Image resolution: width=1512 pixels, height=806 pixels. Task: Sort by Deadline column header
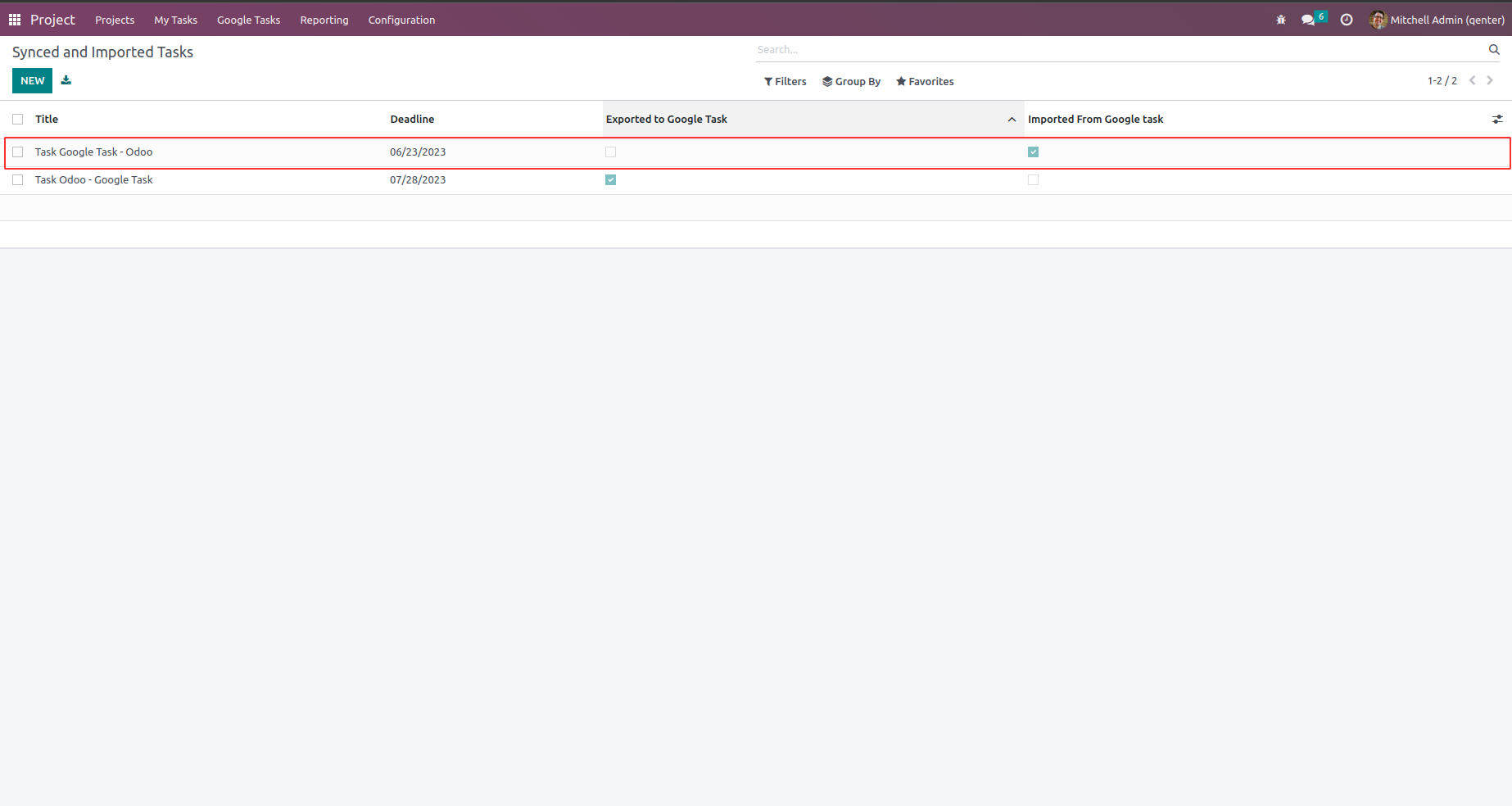click(x=412, y=120)
